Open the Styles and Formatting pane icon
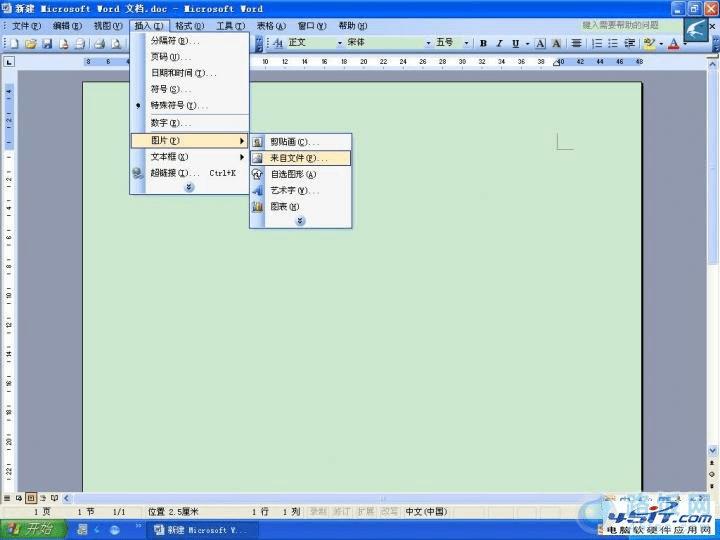The width and height of the screenshot is (720, 540). click(277, 43)
